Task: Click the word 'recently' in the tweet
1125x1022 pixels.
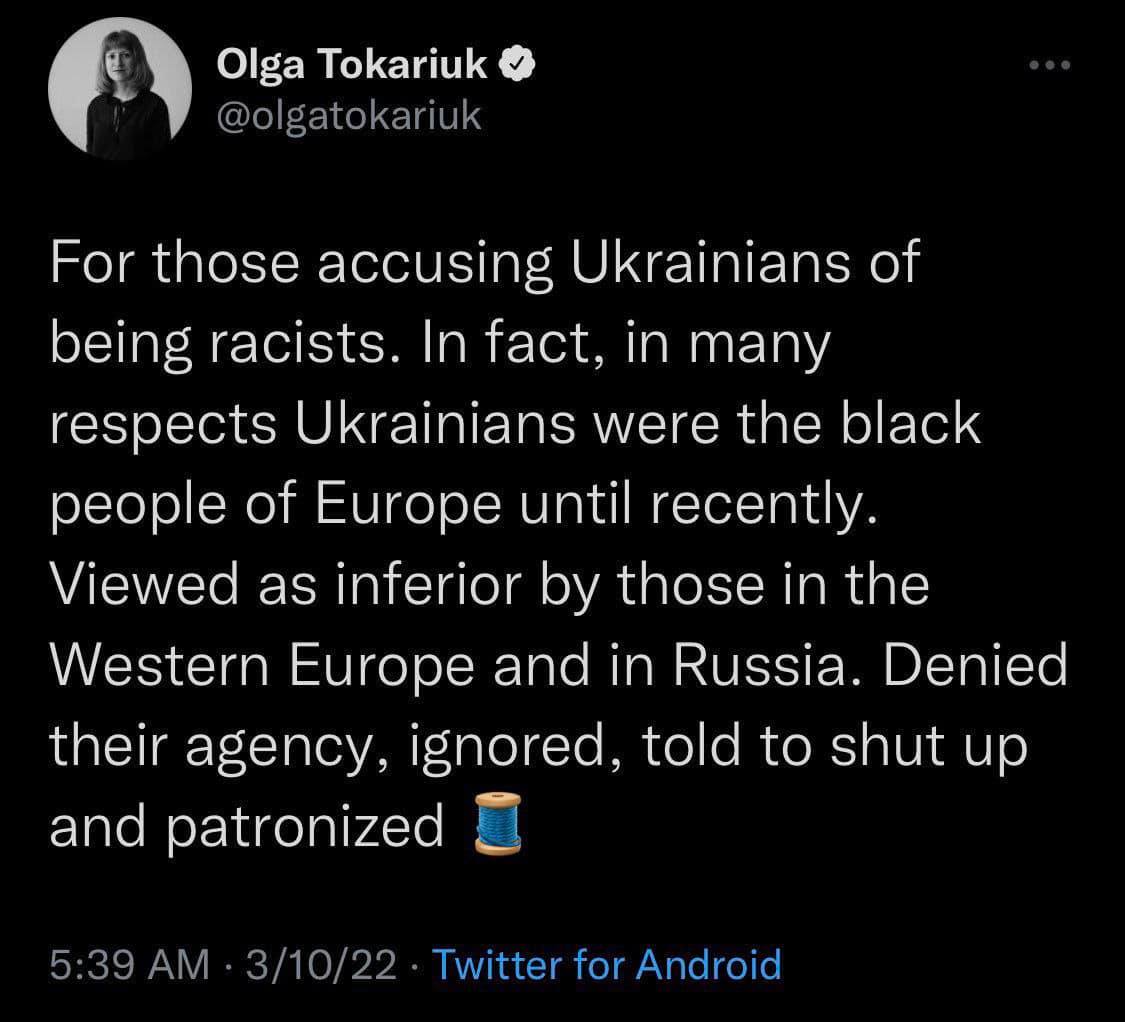Action: pos(758,505)
